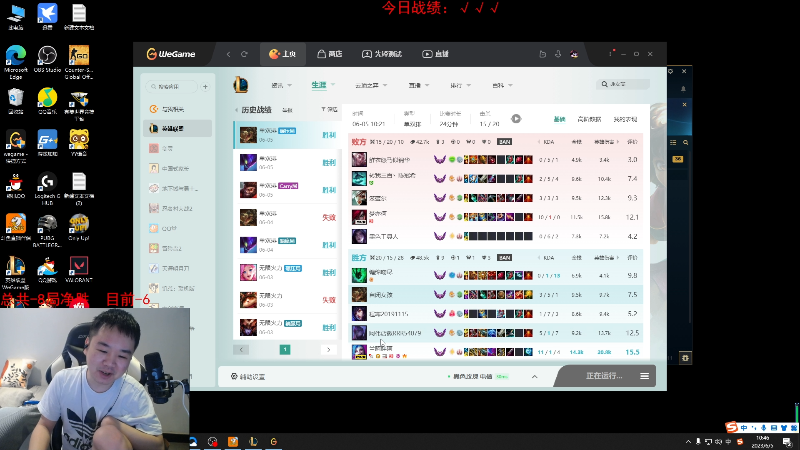Image resolution: width=800 pixels, height=450 pixels.
Task: Open QQ Music desktop shortcut
Action: [47, 101]
